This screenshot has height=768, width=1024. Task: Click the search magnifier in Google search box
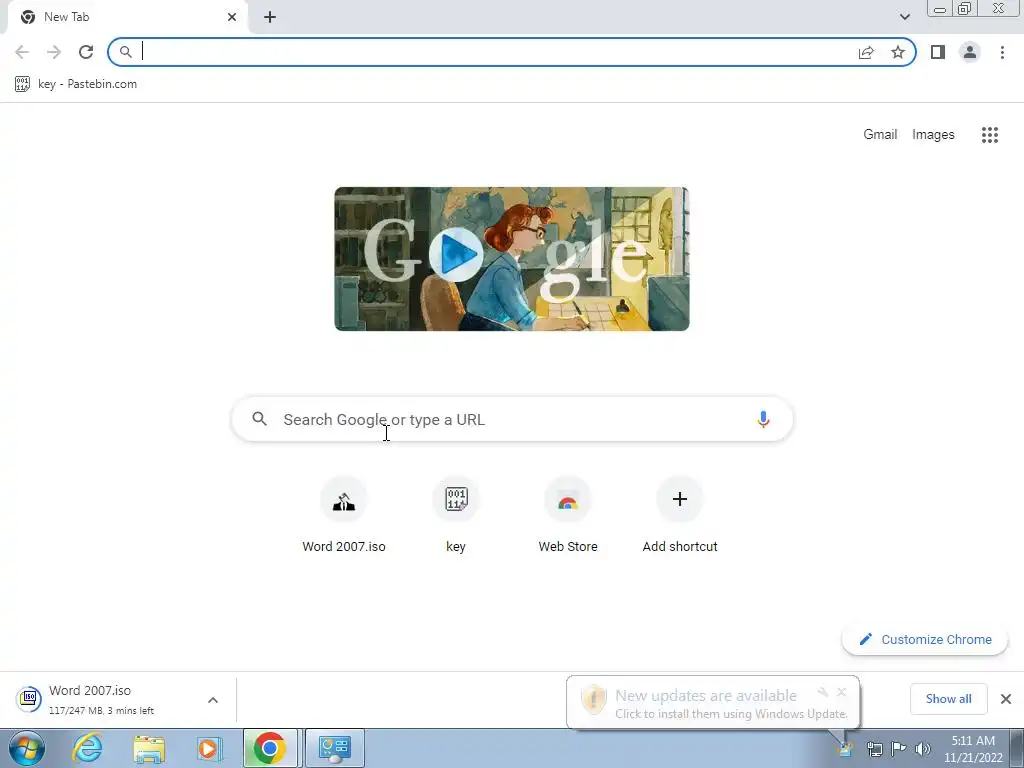(259, 419)
